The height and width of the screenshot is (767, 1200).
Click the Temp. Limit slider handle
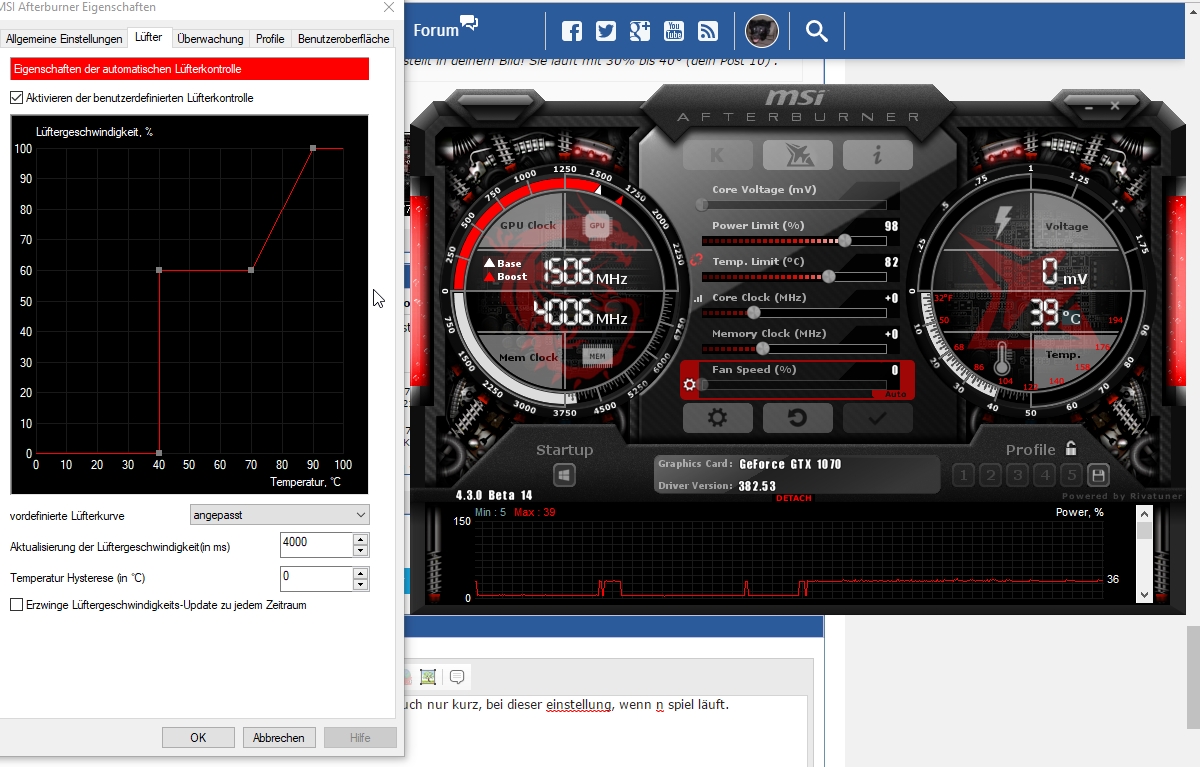coord(829,276)
